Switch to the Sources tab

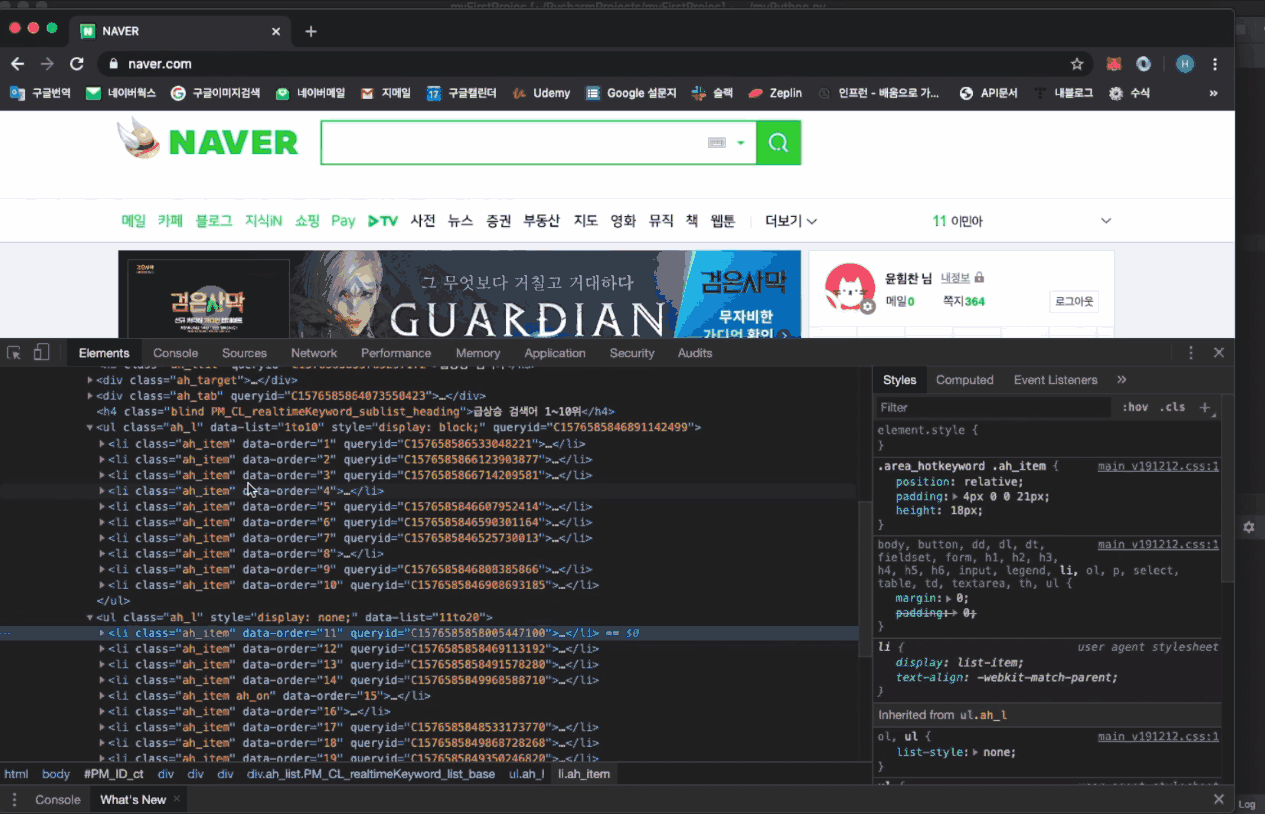(244, 353)
